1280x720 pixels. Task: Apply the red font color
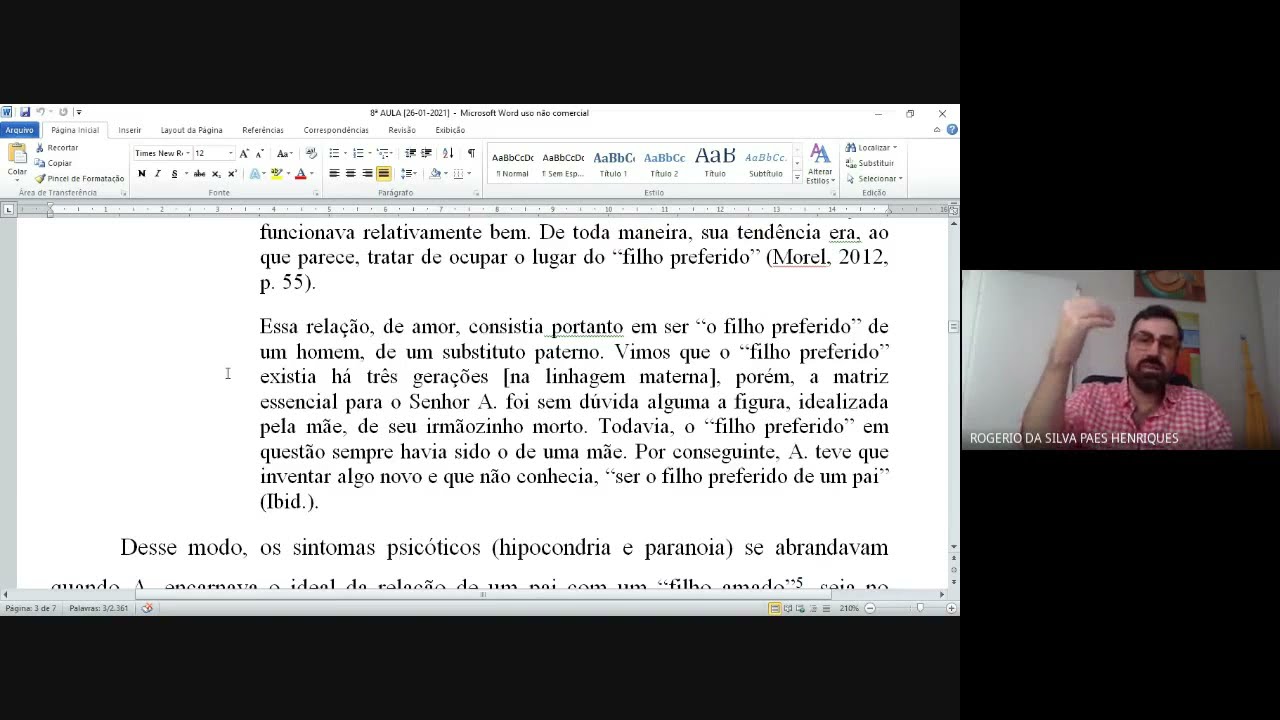(300, 174)
